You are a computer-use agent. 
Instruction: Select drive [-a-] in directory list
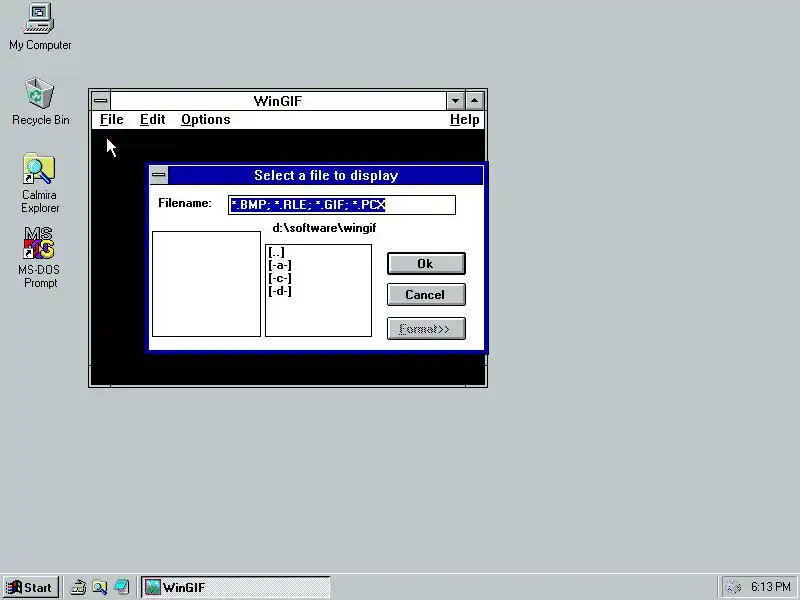[x=280, y=265]
